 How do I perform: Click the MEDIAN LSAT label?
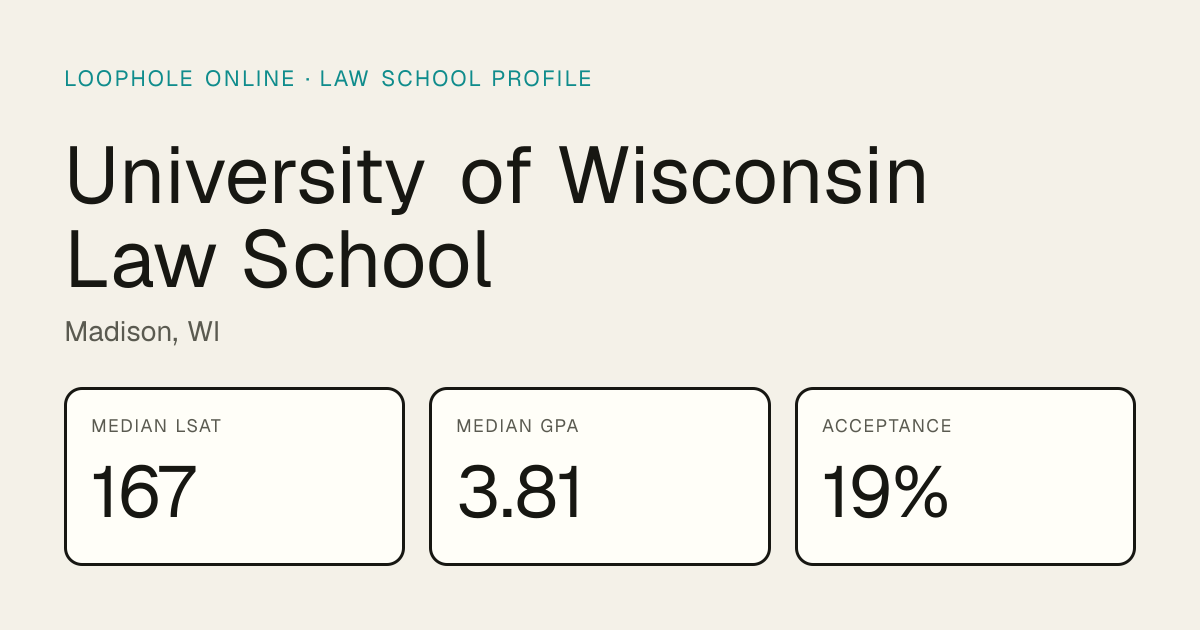pyautogui.click(x=156, y=426)
